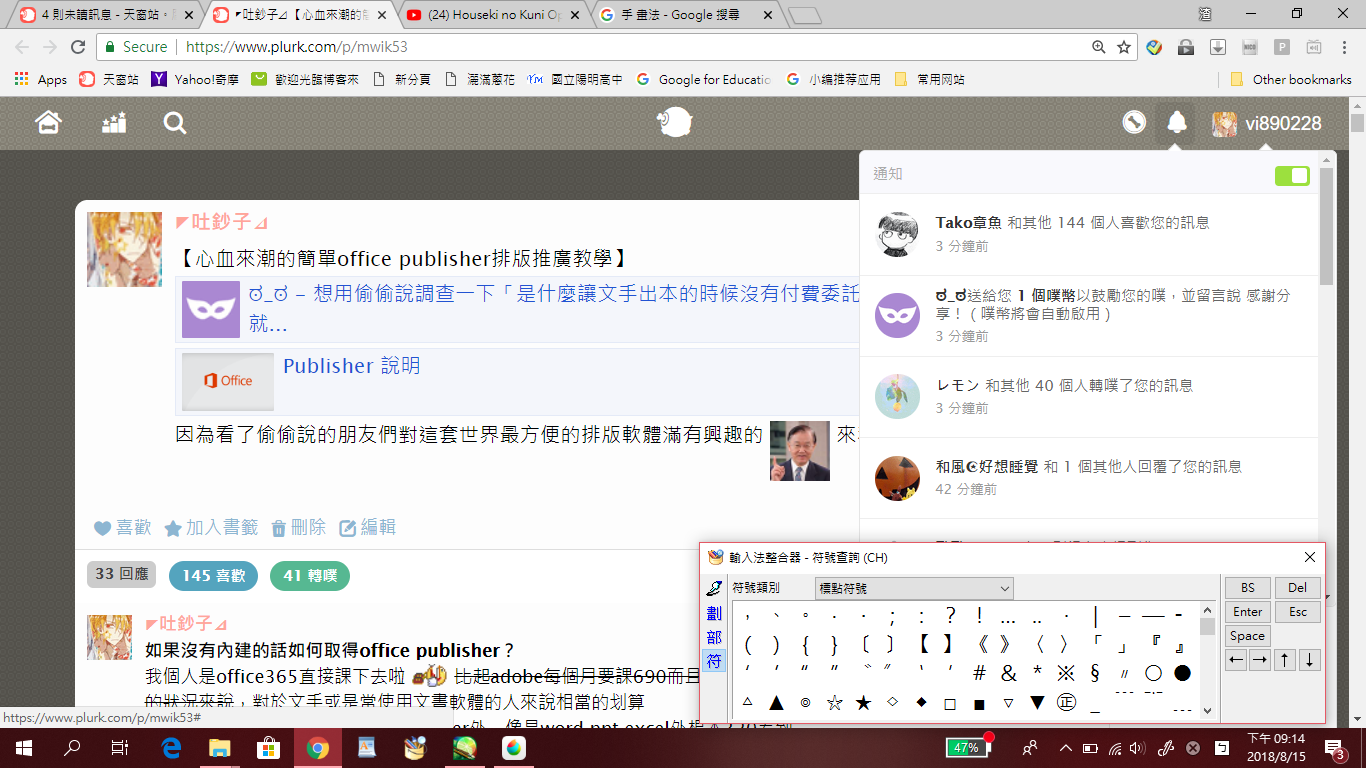Click the Plurk fish logo
This screenshot has height=768, width=1366.
(x=675, y=123)
